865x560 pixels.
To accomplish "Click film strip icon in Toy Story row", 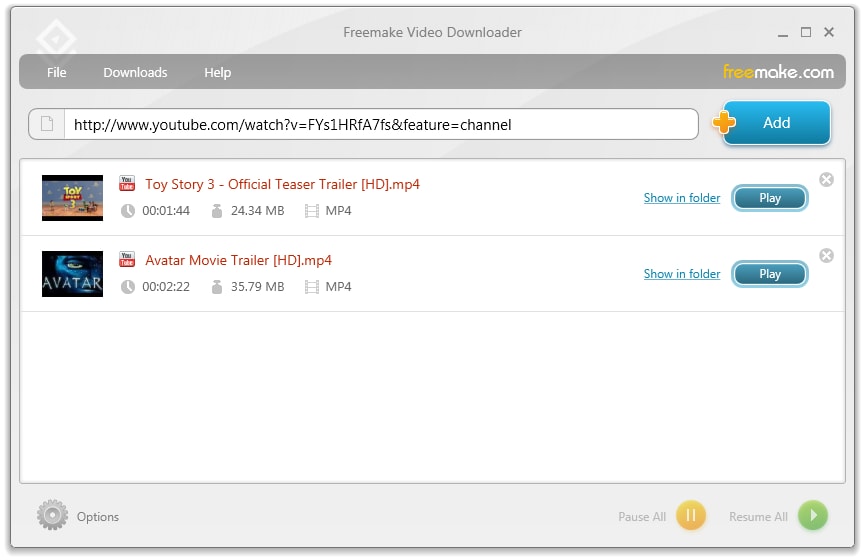I will [x=312, y=211].
